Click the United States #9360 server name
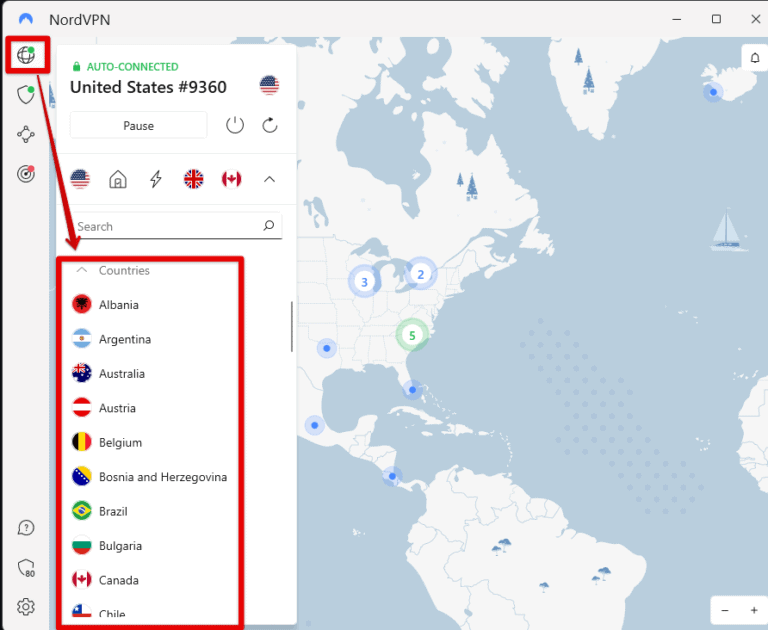The image size is (768, 630). click(148, 87)
